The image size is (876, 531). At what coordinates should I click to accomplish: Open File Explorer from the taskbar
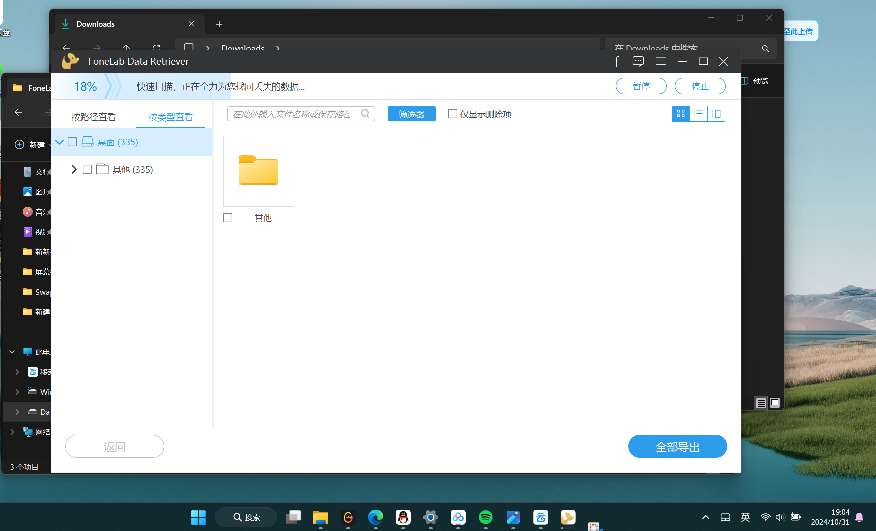[320, 517]
